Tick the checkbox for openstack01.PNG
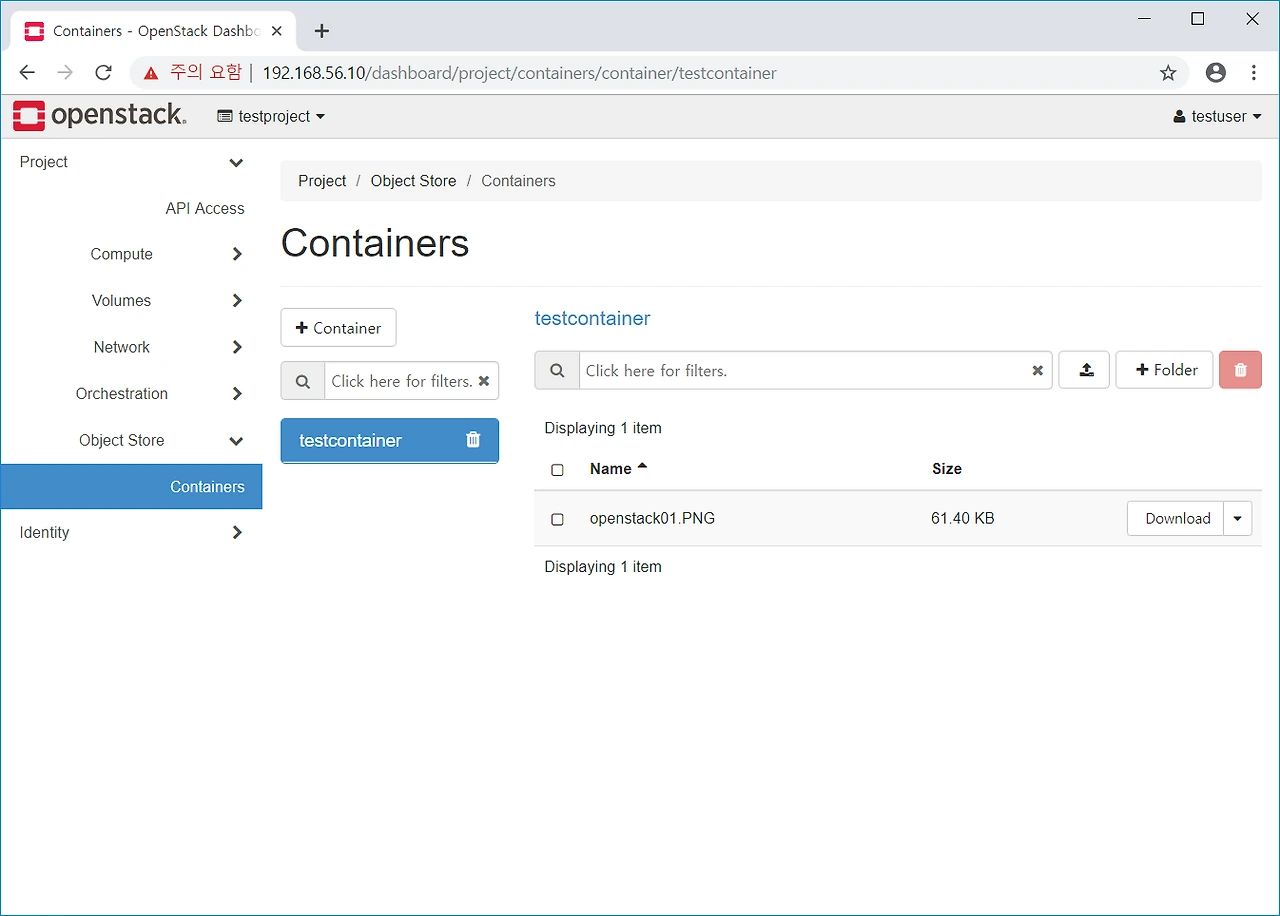Viewport: 1280px width, 916px height. [558, 519]
